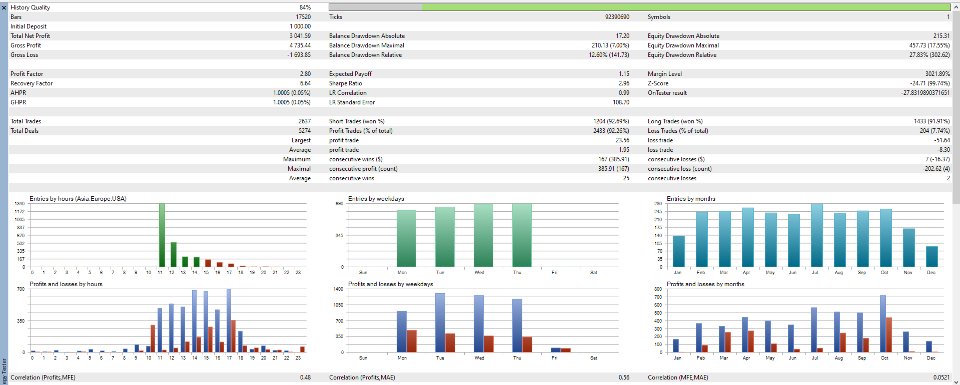960x385 pixels.
Task: Click the Profits and losses by hours title
Action: [x=66, y=285]
